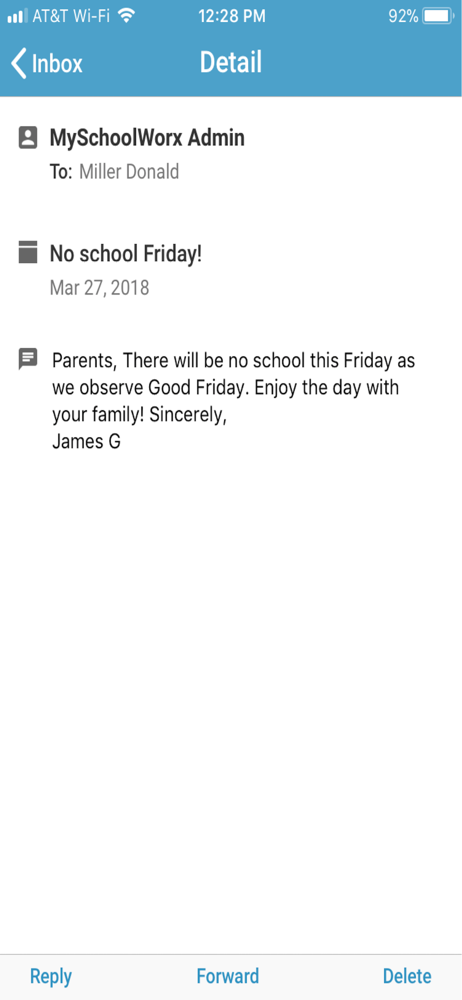Tap the Wi-Fi status icon
This screenshot has width=462, height=1000.
(x=127, y=16)
